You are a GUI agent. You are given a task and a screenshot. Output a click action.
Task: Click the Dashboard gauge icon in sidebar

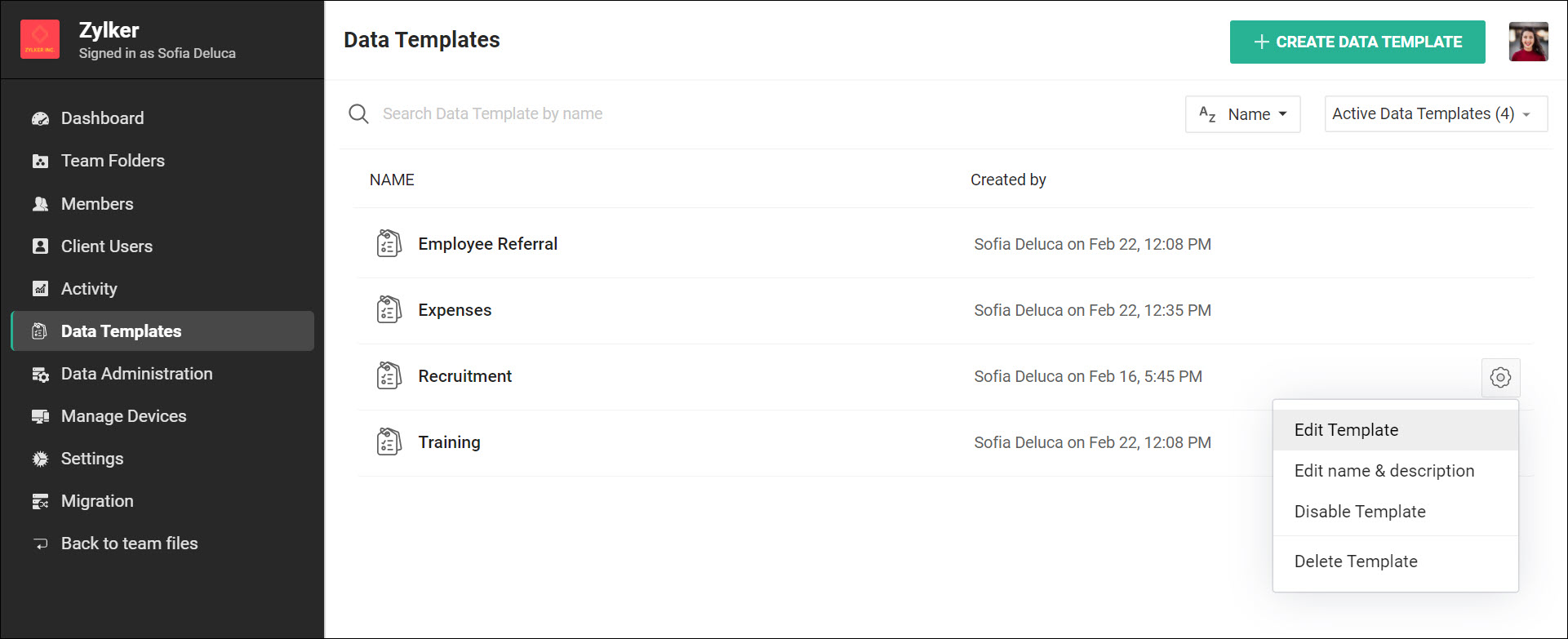point(40,118)
